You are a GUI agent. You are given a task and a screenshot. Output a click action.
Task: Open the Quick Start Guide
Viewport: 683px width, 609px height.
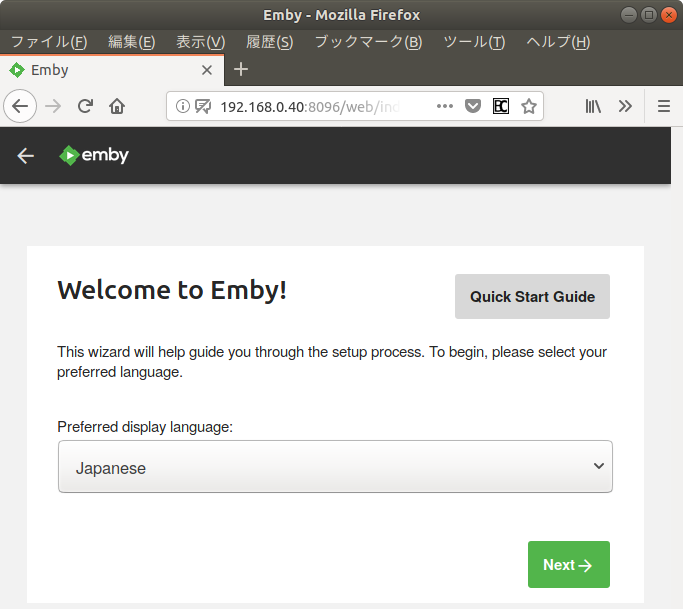(532, 296)
